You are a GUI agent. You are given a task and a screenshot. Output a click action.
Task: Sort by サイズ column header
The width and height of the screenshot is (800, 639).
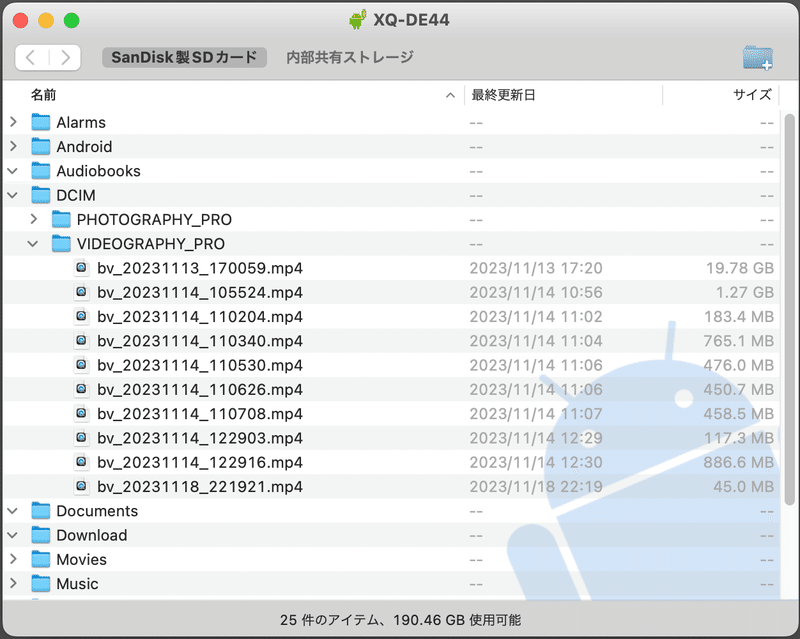pyautogui.click(x=752, y=95)
